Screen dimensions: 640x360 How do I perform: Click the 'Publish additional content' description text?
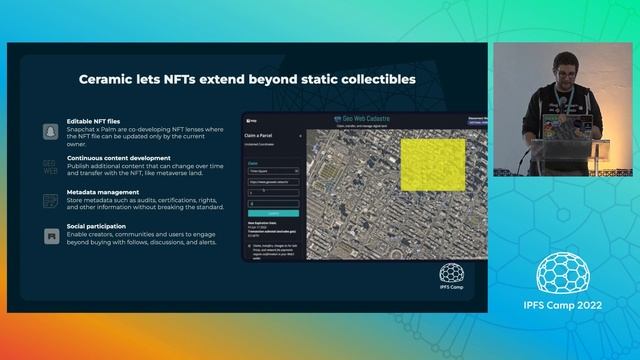(145, 170)
